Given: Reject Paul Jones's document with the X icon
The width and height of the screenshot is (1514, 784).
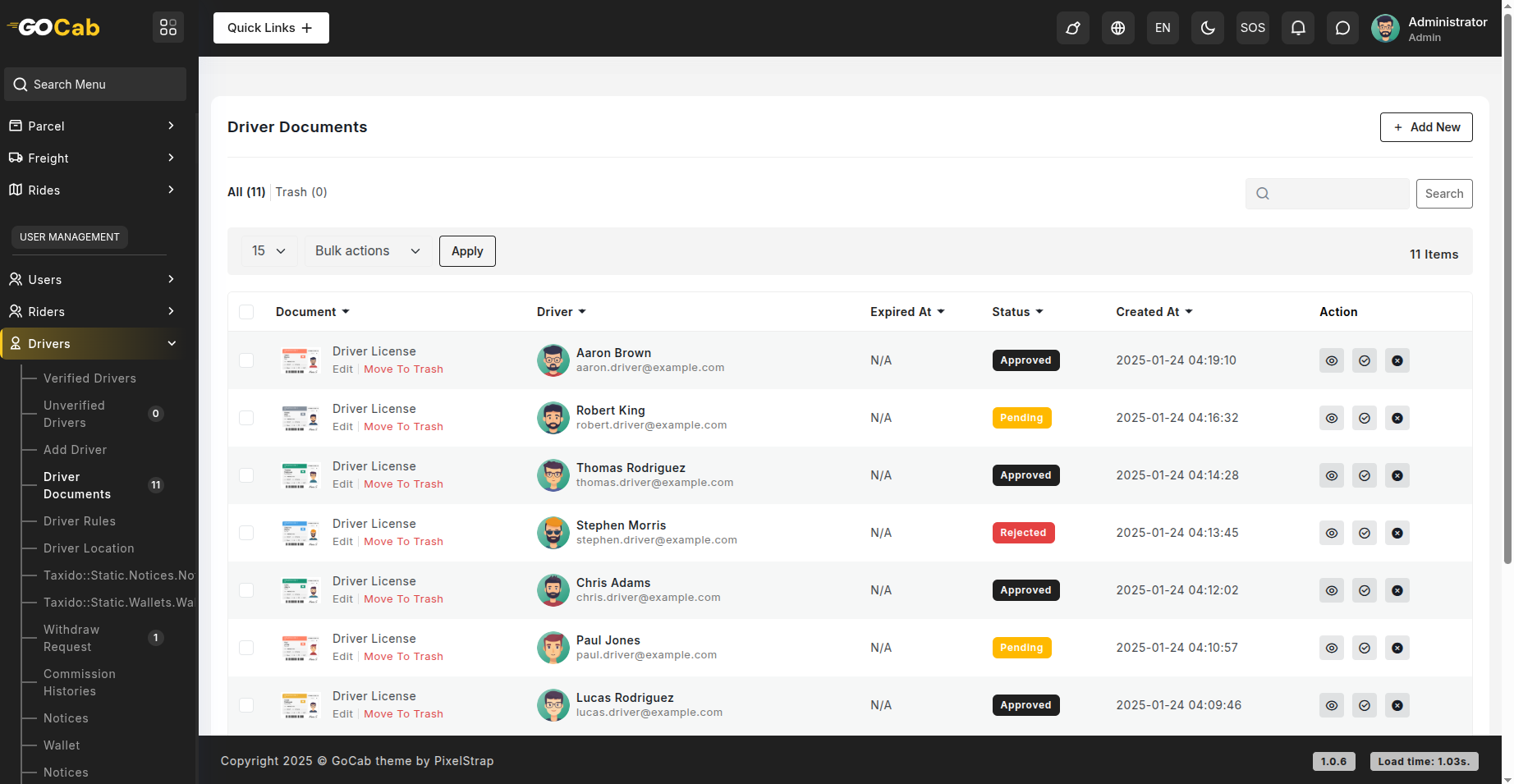Looking at the screenshot, I should pos(1397,648).
